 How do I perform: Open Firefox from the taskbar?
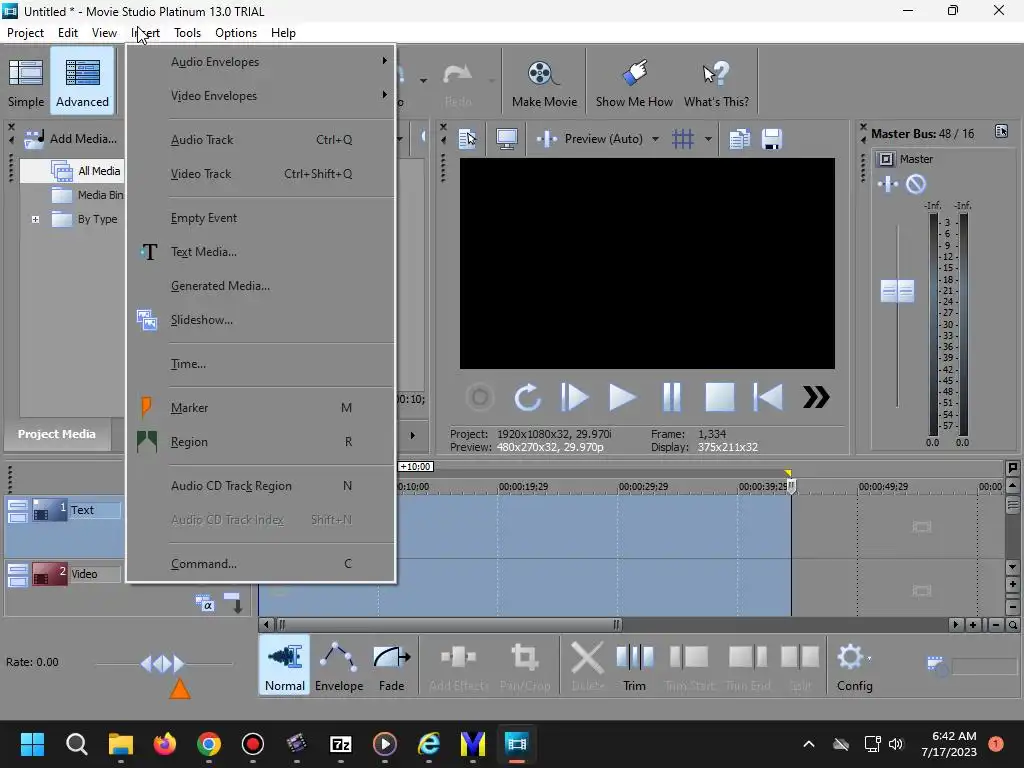pos(165,744)
